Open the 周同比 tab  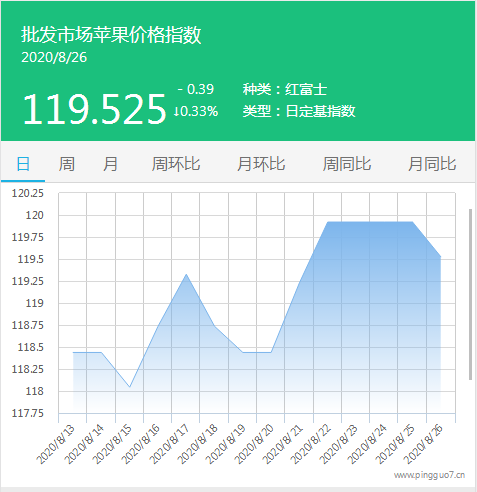[x=347, y=164]
